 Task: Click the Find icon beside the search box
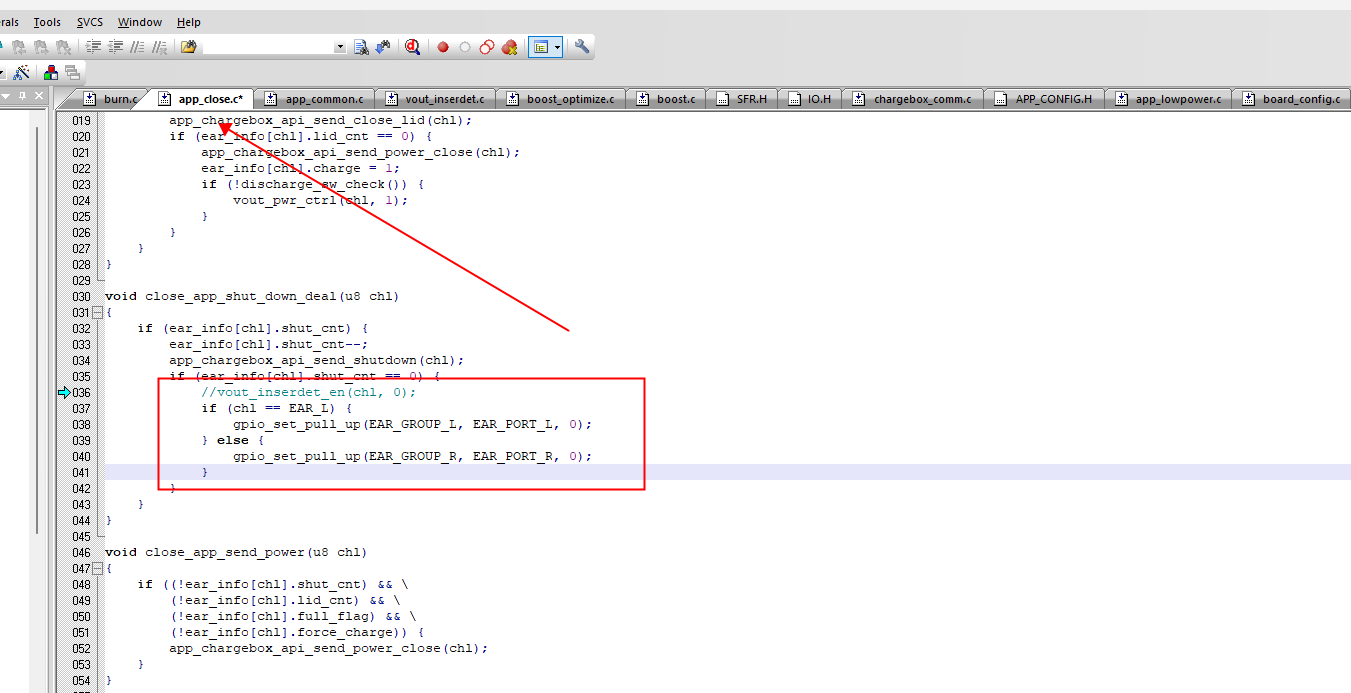click(361, 47)
